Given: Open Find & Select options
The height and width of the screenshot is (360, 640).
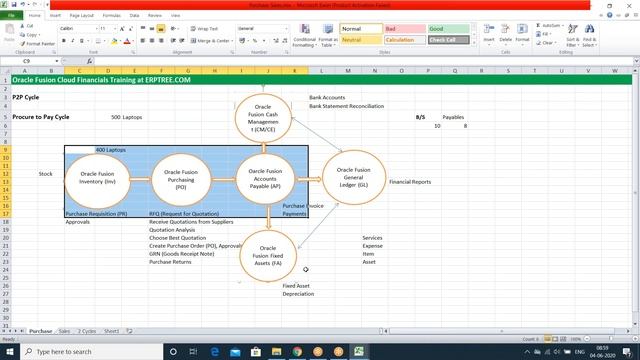Looking at the screenshot, I should [589, 35].
